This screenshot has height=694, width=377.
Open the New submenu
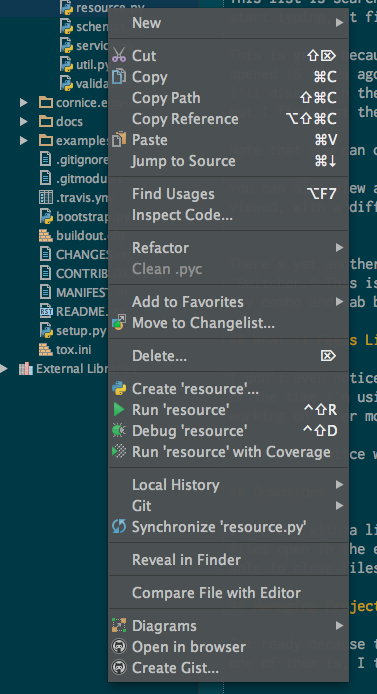(x=228, y=23)
